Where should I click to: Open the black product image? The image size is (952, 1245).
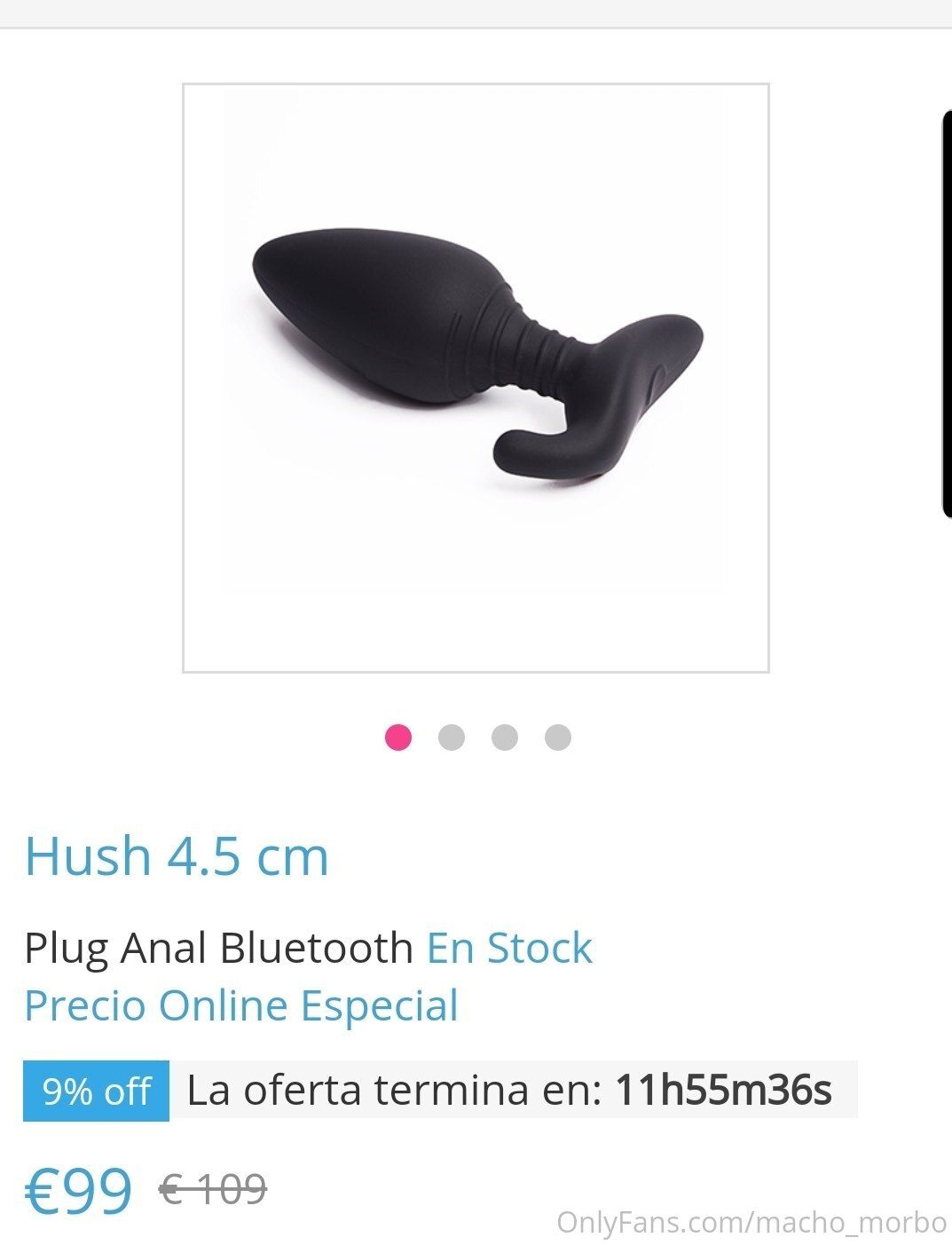[x=476, y=378]
